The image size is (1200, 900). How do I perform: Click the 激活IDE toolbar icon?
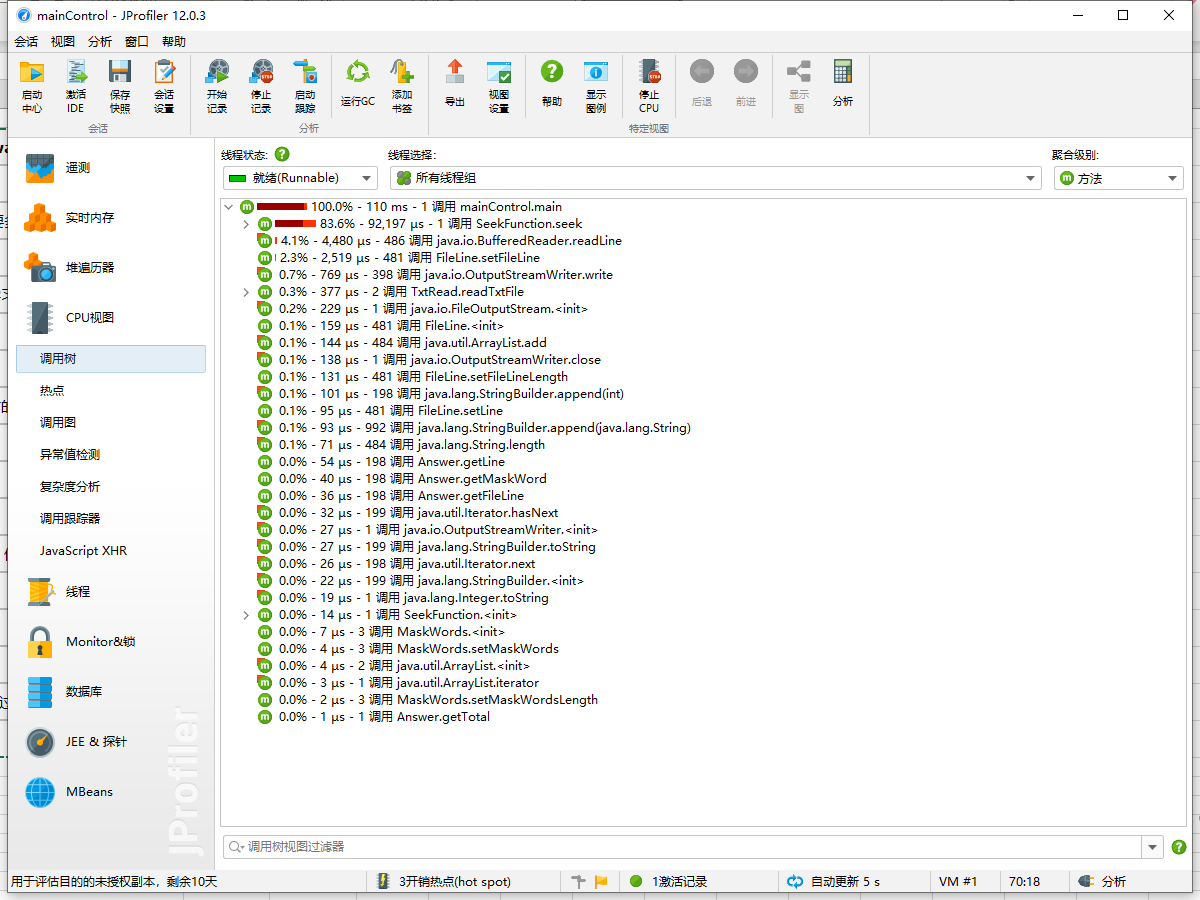(76, 86)
